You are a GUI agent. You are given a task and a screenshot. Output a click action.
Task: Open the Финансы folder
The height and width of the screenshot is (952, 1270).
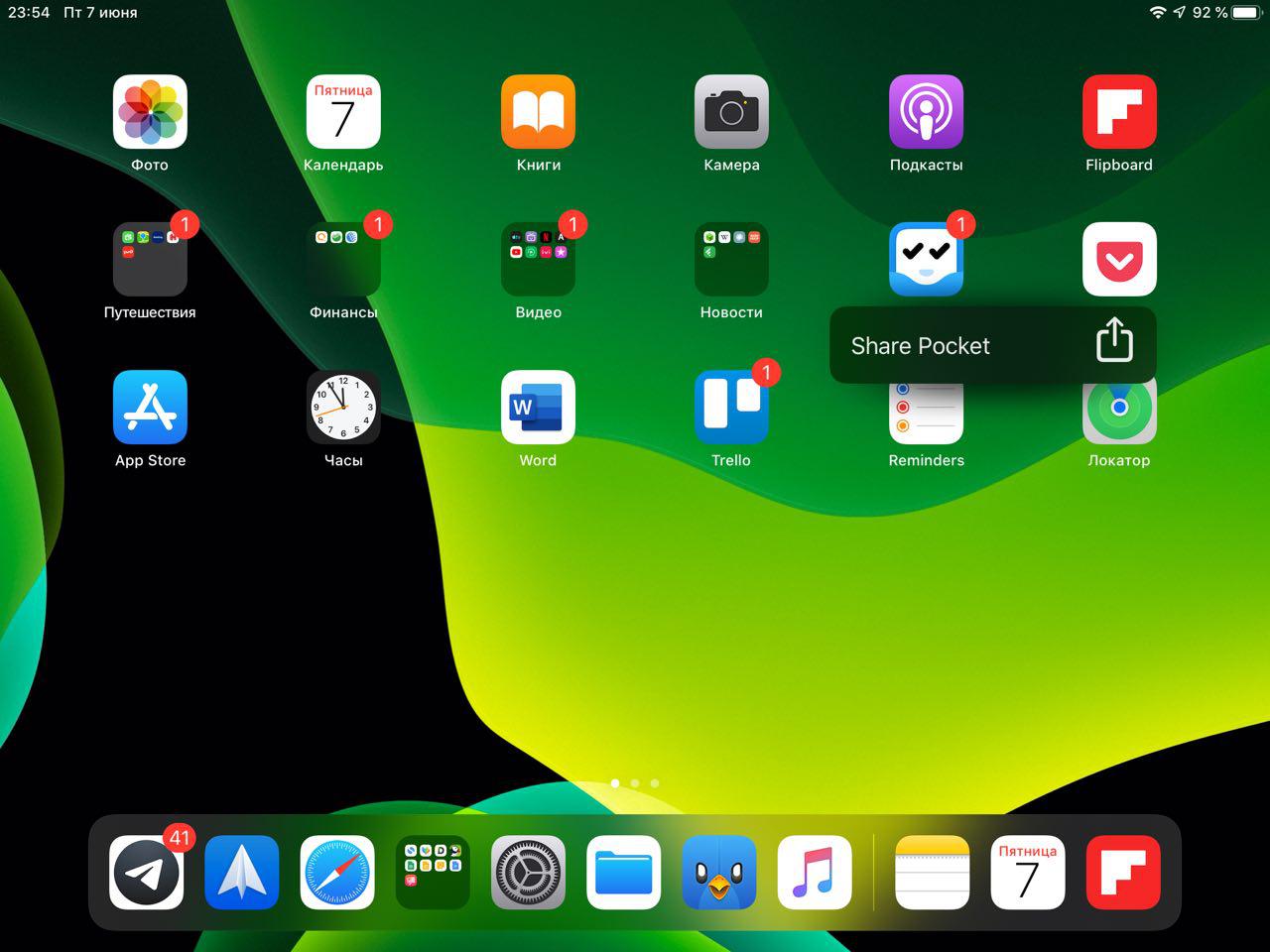tap(343, 259)
